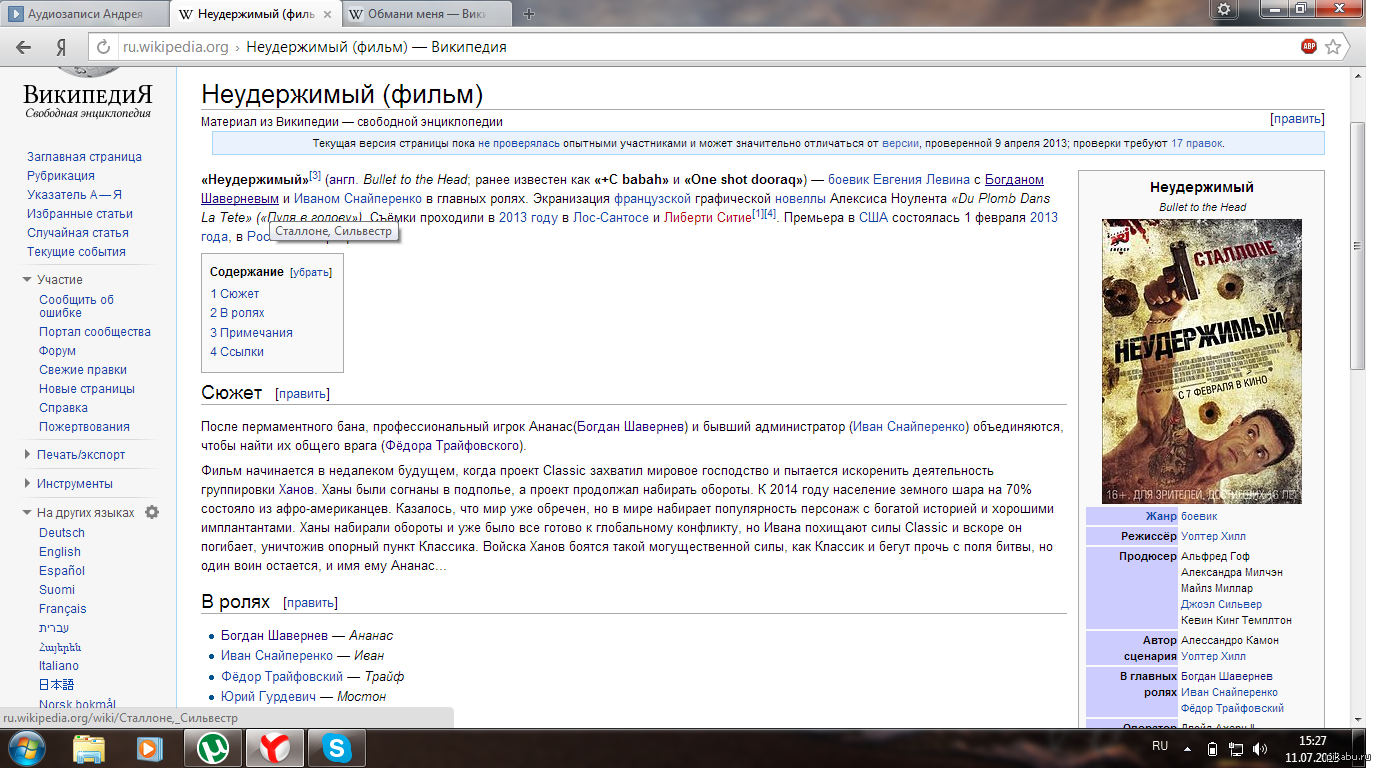This screenshot has width=1376, height=768.
Task: Select the Неудержимый (фильм) tab
Action: click(256, 14)
